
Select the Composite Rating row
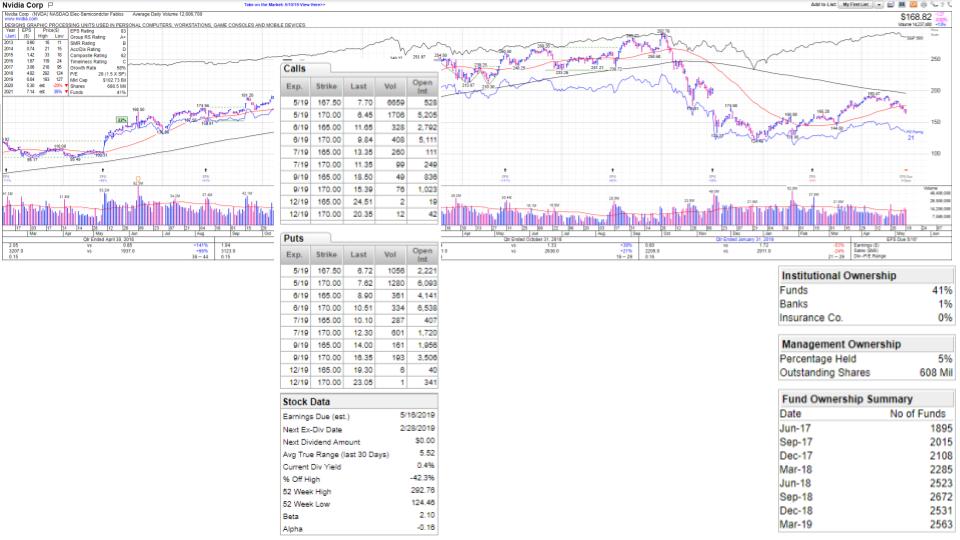click(98, 56)
